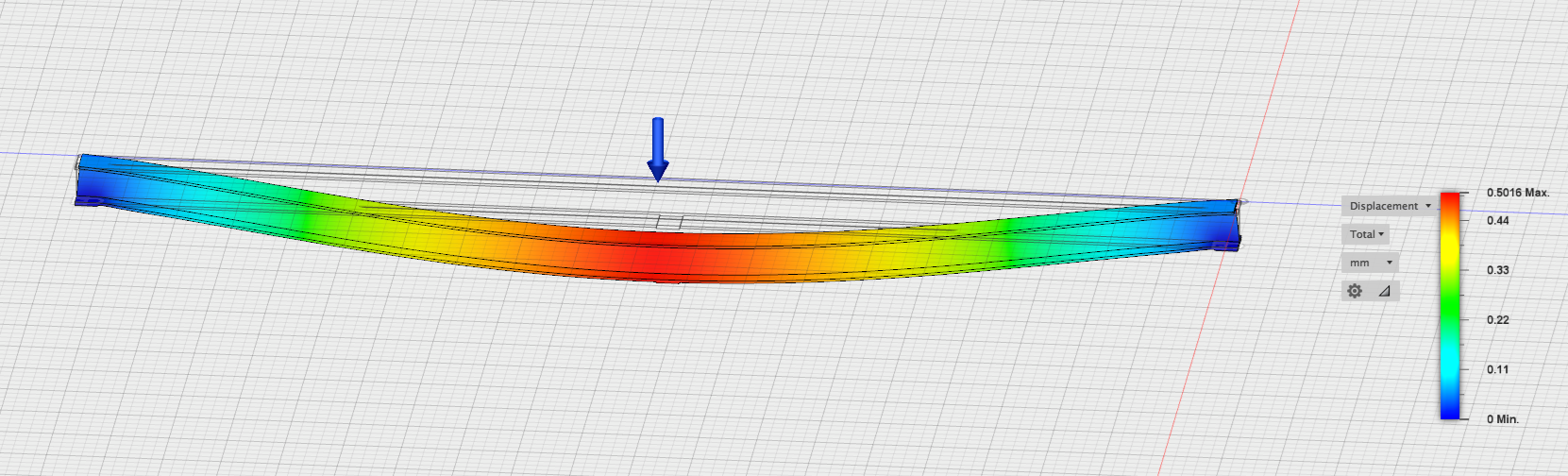
Task: Open the Displacement result type dropdown
Action: 1390,206
